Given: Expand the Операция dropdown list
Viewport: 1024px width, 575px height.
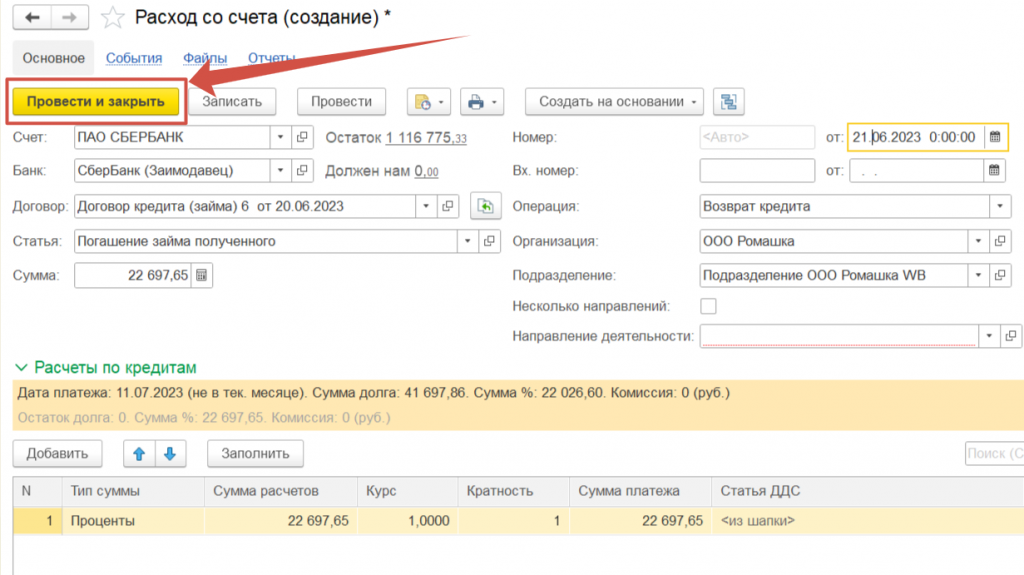Looking at the screenshot, I should pyautogui.click(x=1000, y=206).
